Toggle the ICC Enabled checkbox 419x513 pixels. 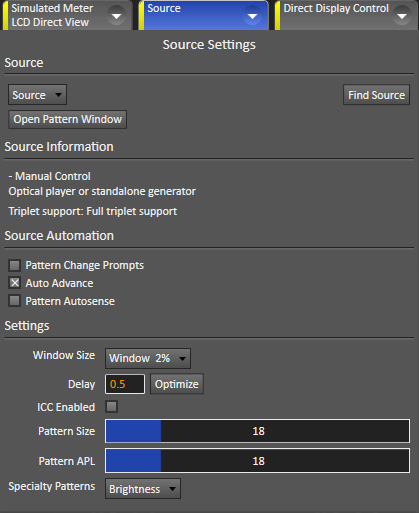111,407
